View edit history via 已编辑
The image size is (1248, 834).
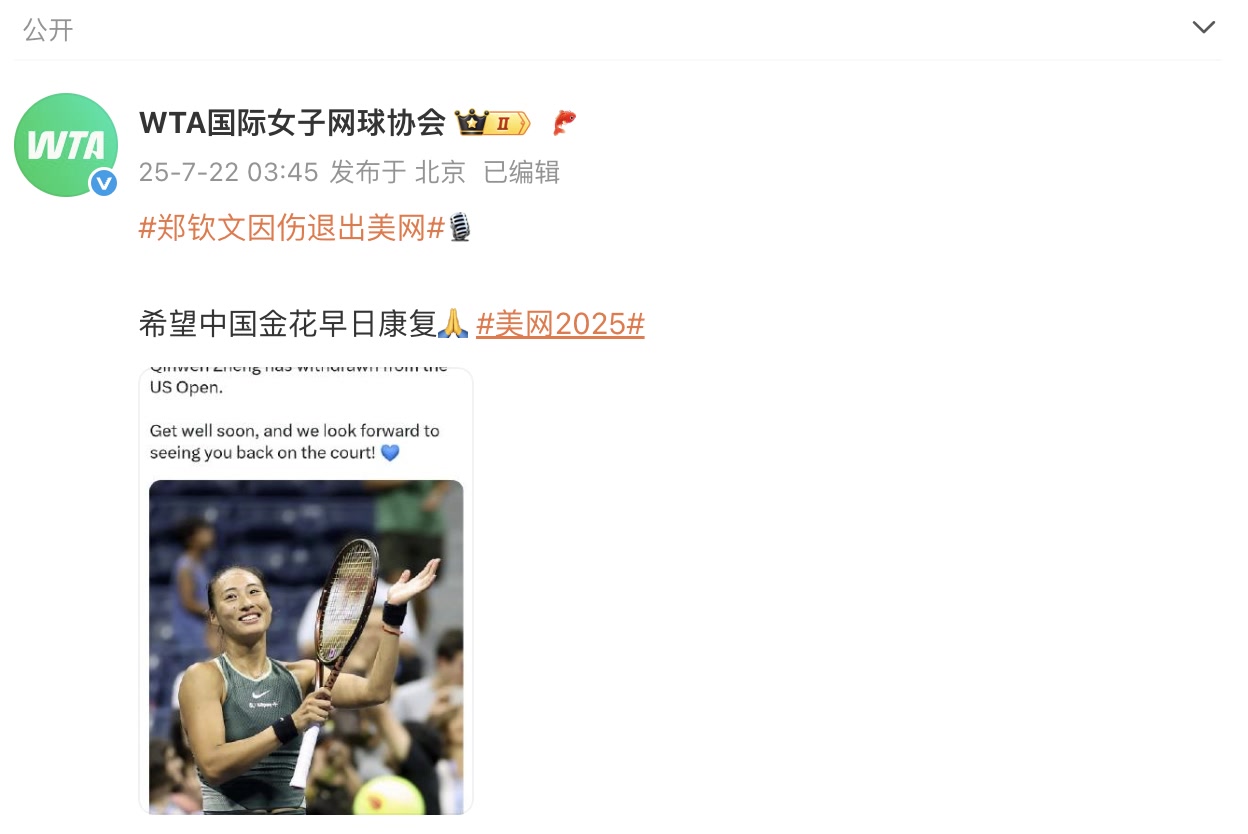coord(521,172)
